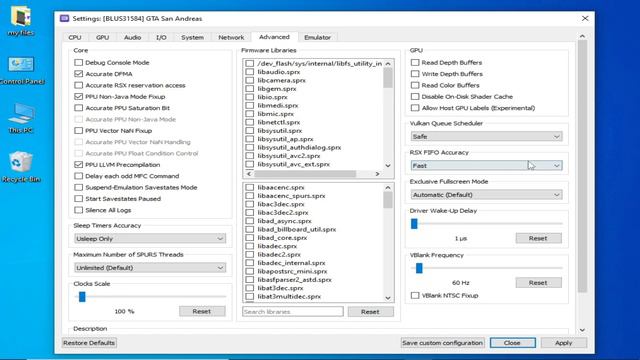Click the Search libraries field
The width and height of the screenshot is (640, 360).
point(293,311)
